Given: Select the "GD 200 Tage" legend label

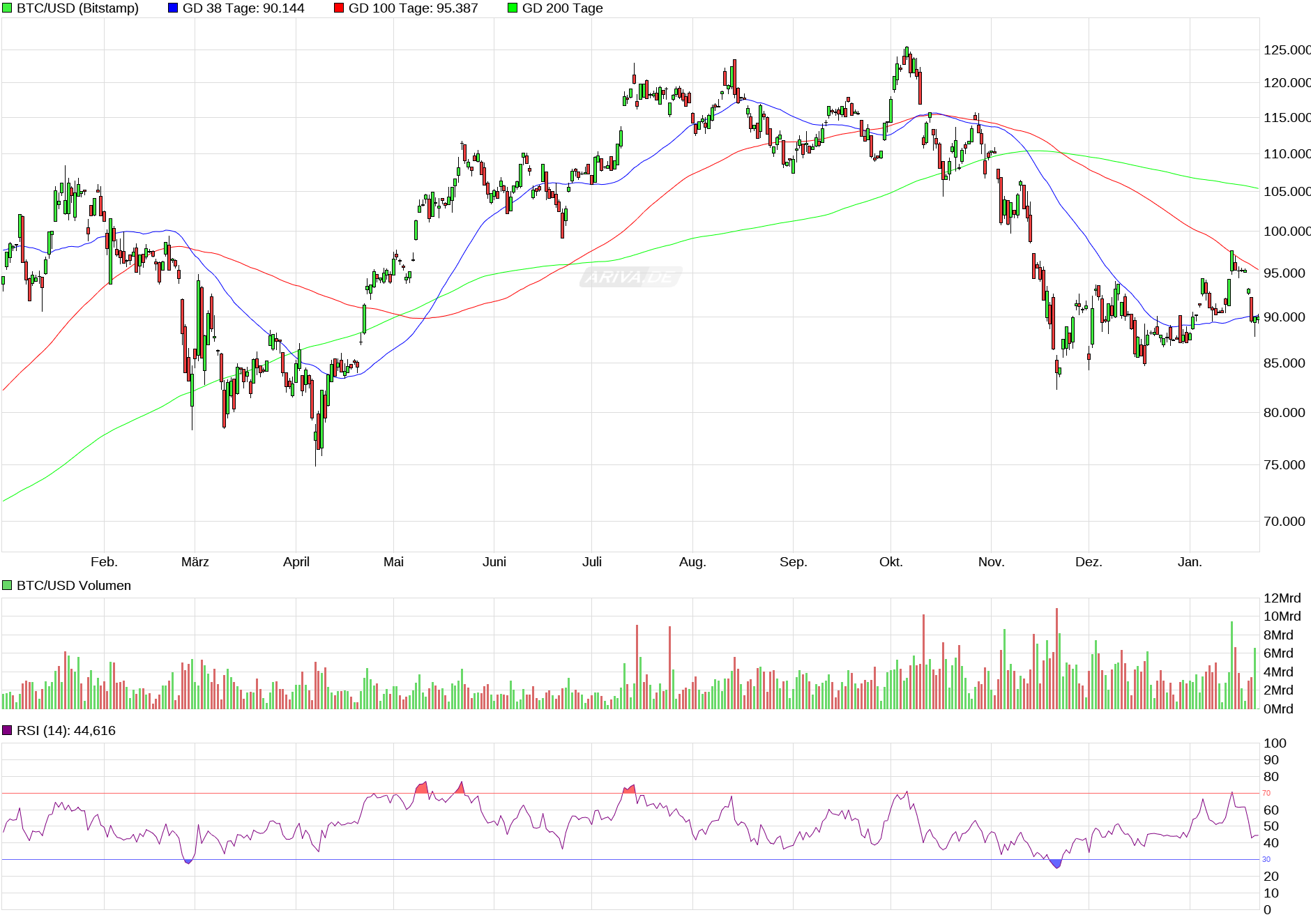Looking at the screenshot, I should (563, 8).
